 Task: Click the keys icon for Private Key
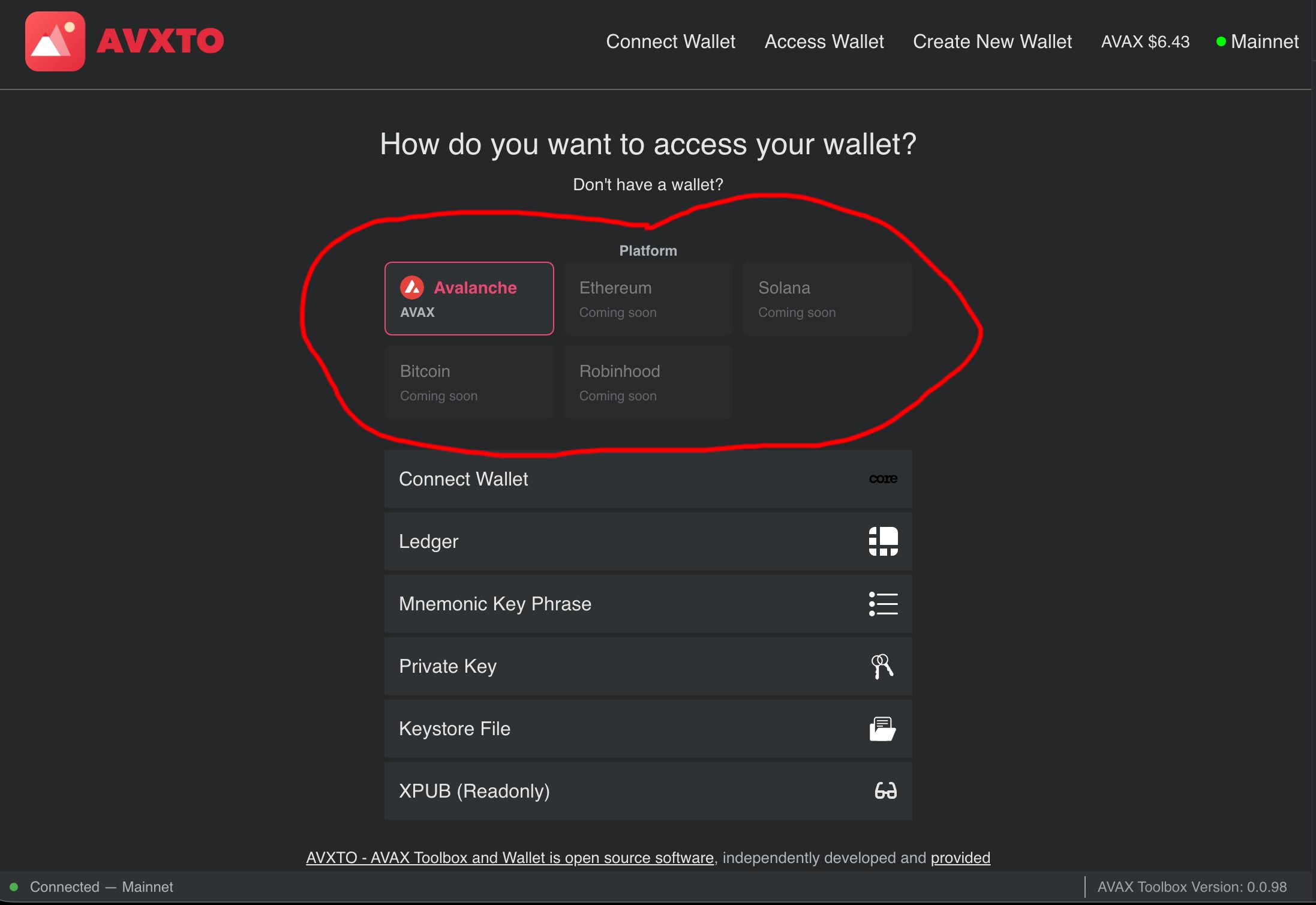(882, 666)
